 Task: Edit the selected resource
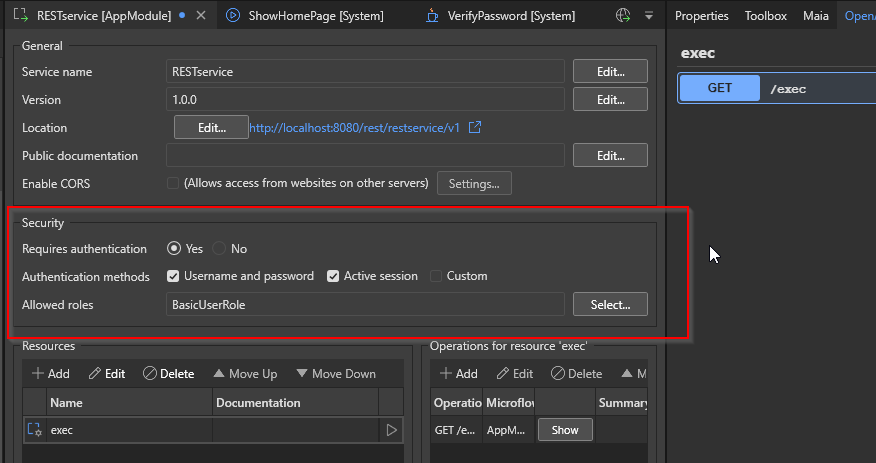click(107, 374)
